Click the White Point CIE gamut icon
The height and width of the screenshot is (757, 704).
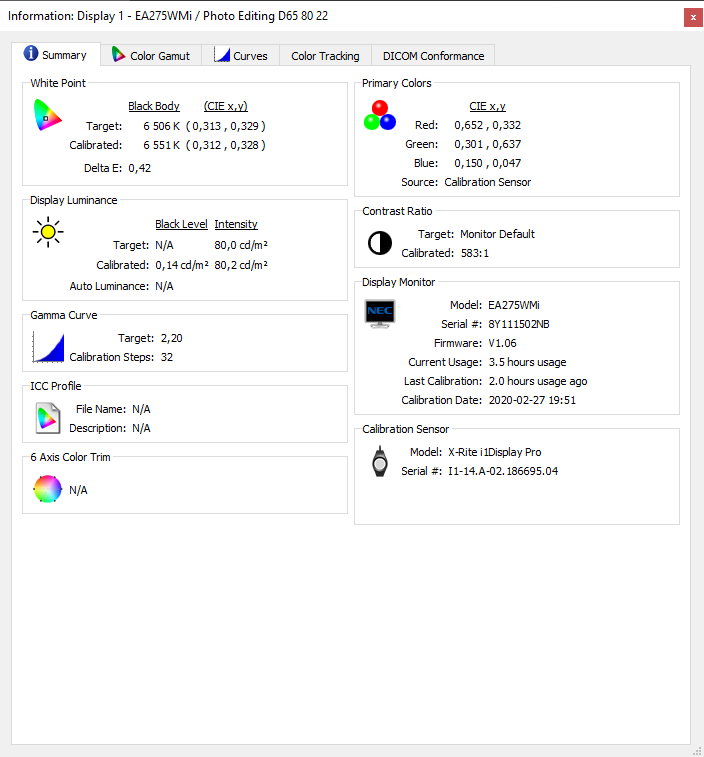[47, 116]
